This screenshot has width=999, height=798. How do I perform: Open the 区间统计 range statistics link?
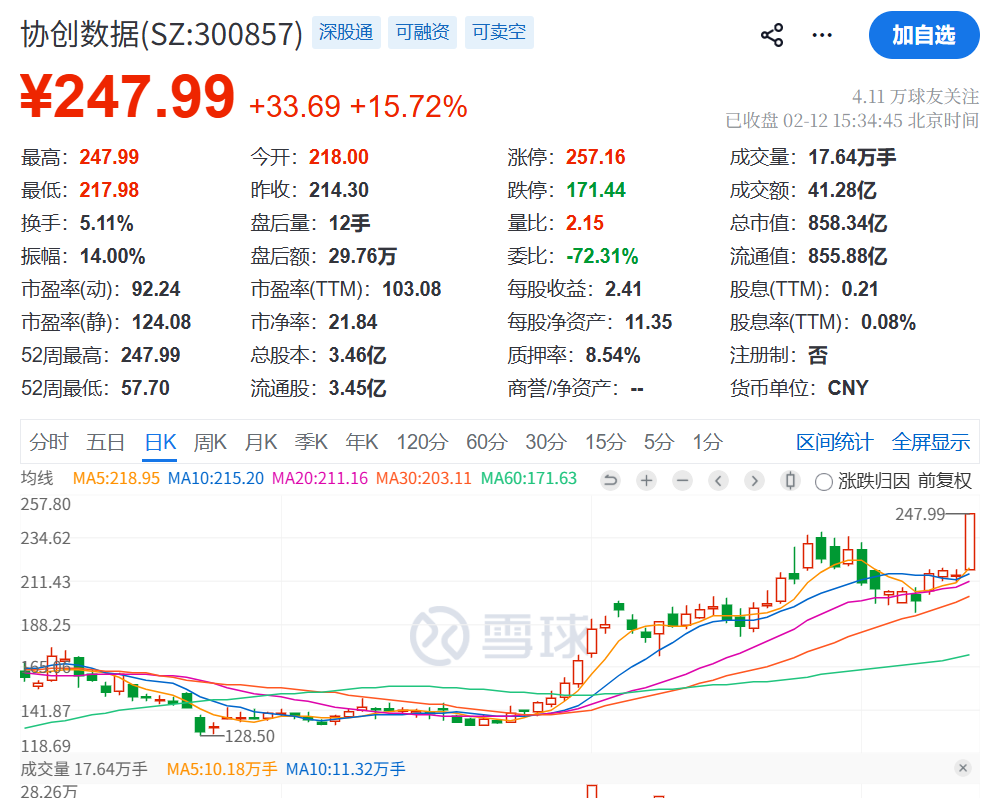coord(834,442)
